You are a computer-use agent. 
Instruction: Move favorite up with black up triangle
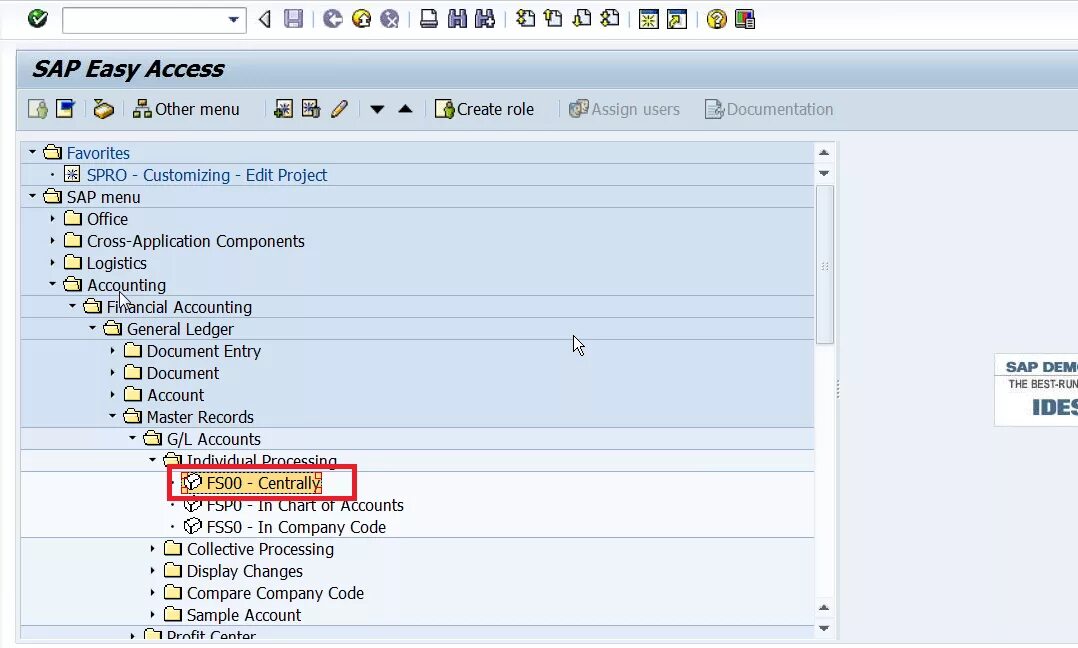tap(406, 109)
